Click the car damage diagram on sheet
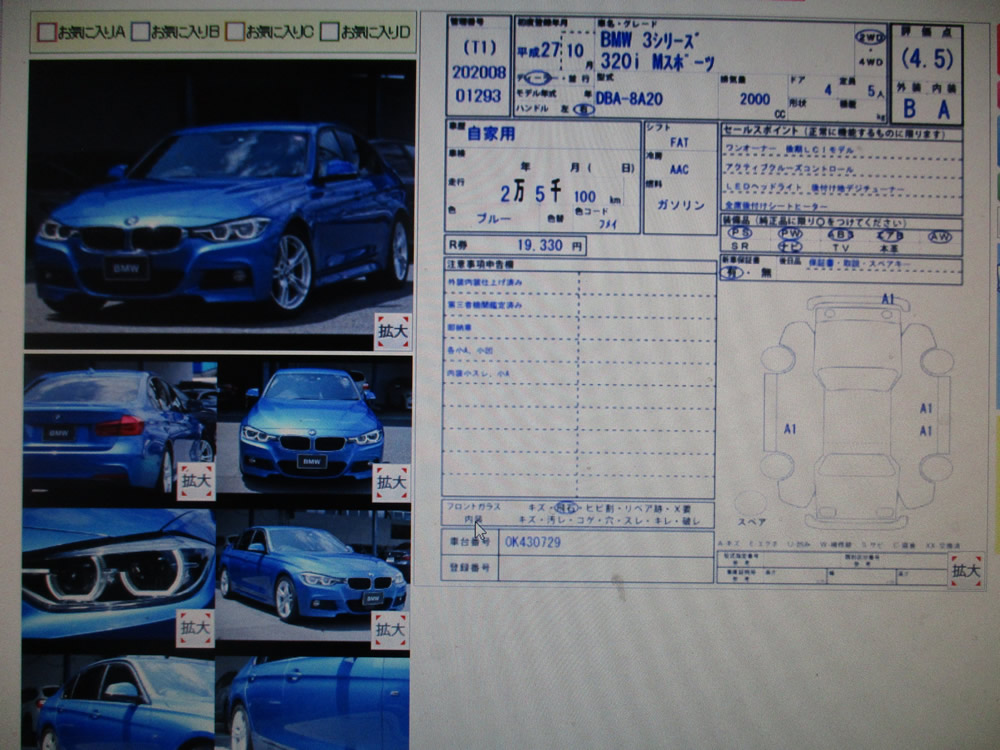This screenshot has height=750, width=1000. click(x=857, y=411)
